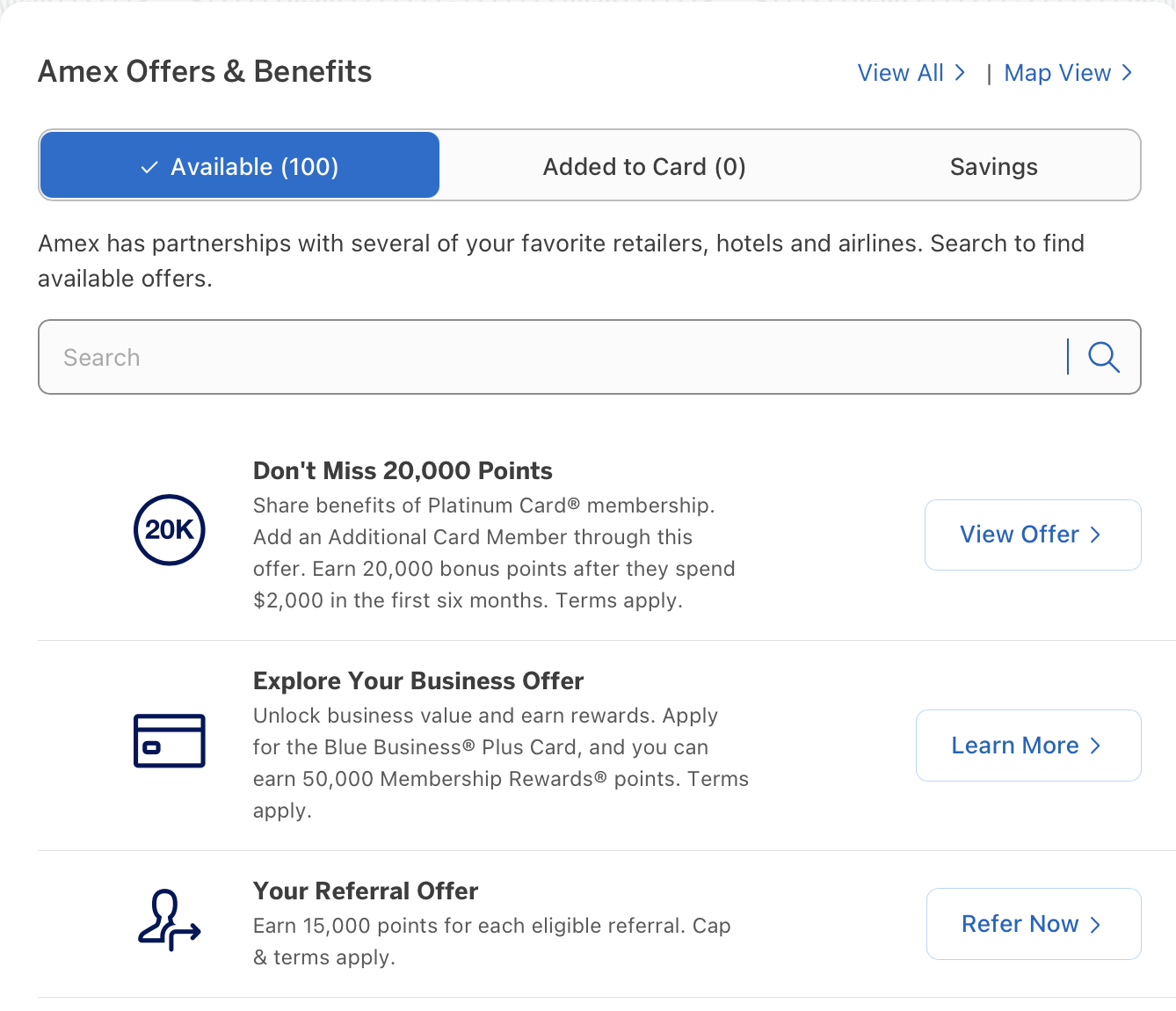Image resolution: width=1176 pixels, height=1011 pixels.
Task: Click View Offer for 20,000 points
Action: click(1033, 535)
